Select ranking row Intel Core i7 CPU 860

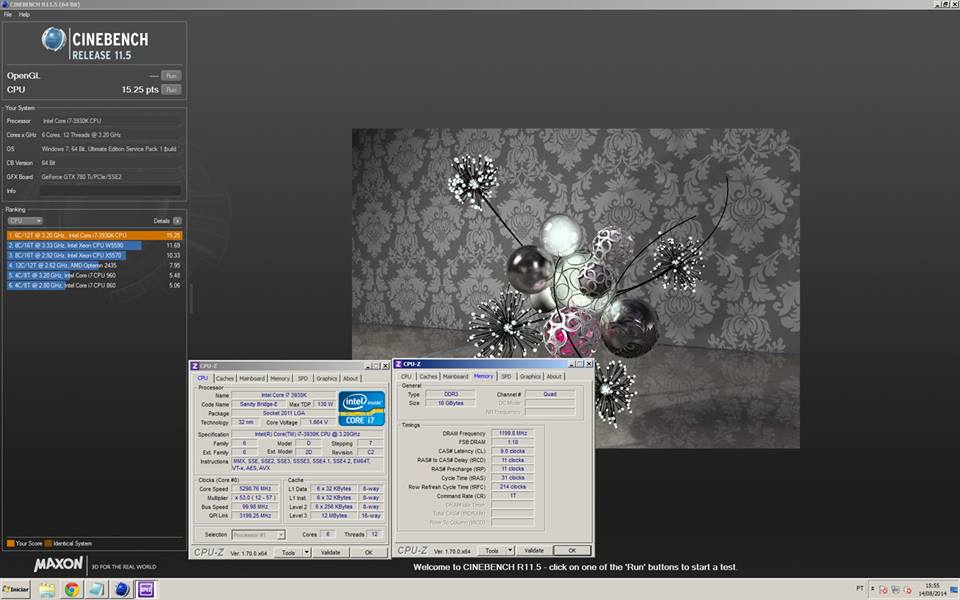94,285
